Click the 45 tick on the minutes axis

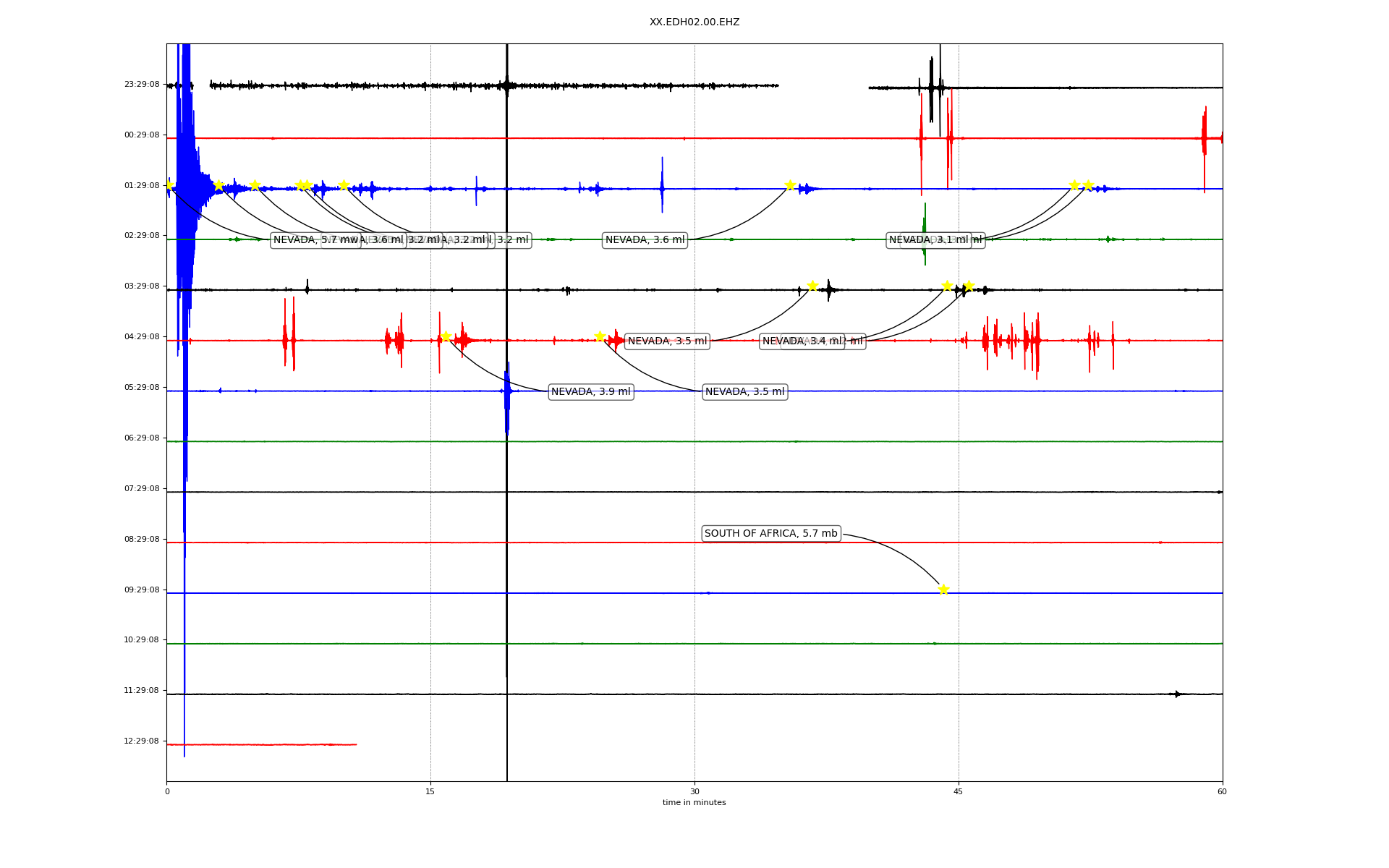click(x=959, y=791)
